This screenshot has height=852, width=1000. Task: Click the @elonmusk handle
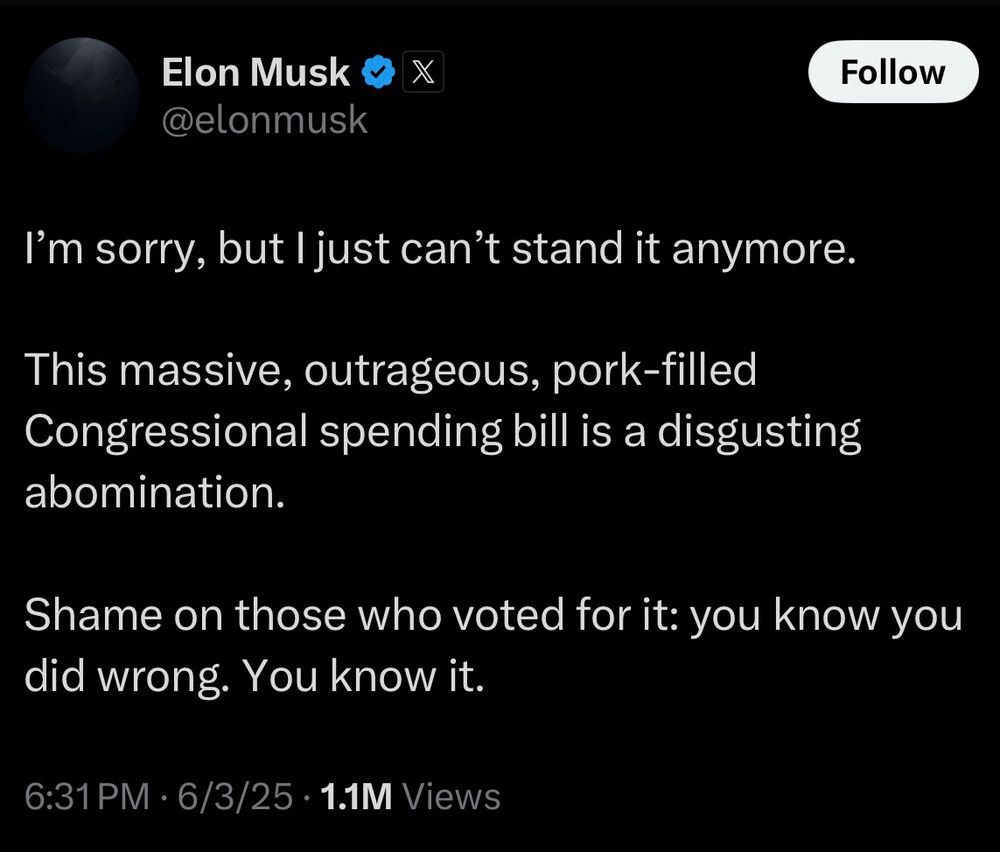click(264, 121)
